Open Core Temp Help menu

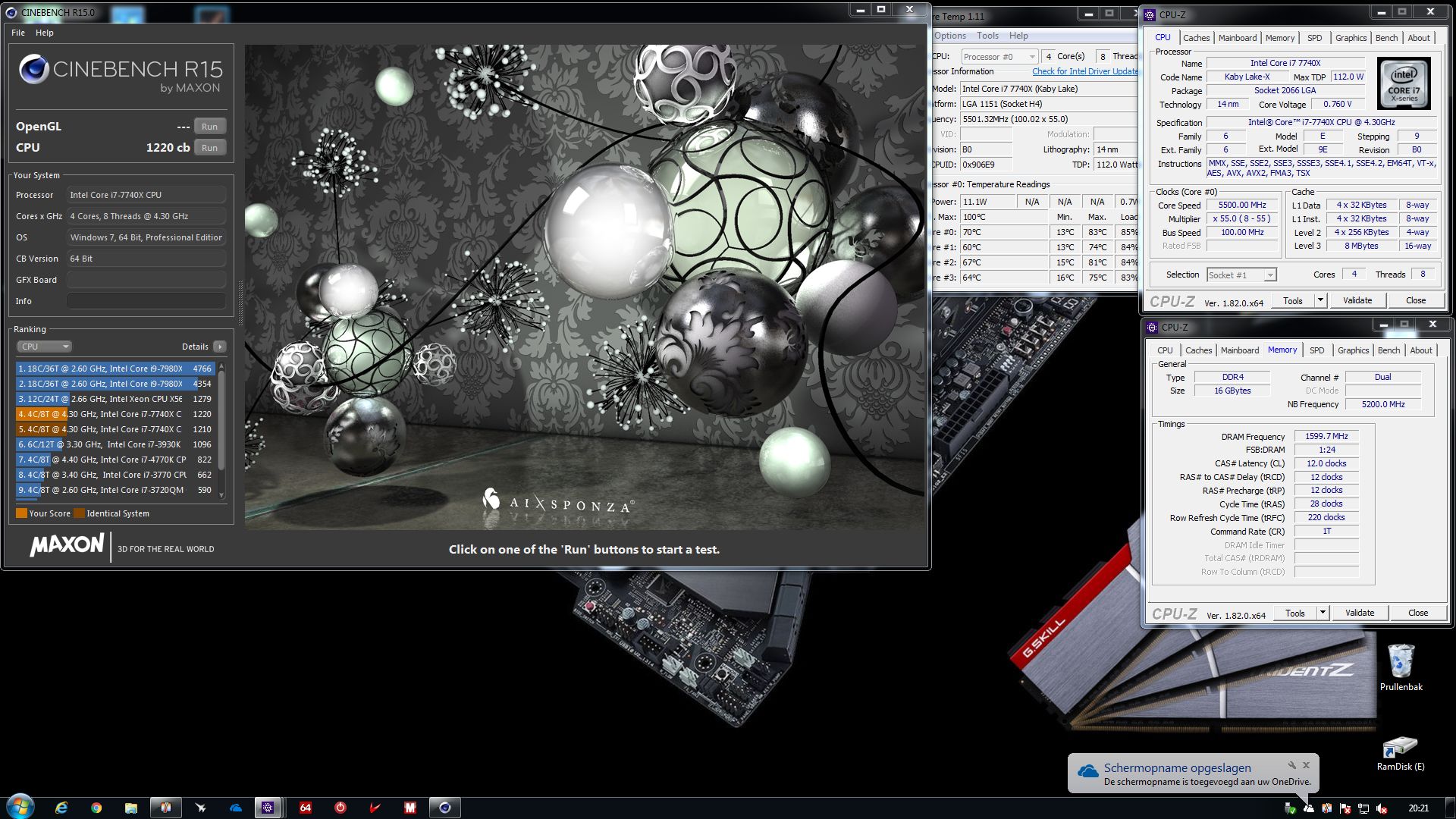pos(1018,36)
